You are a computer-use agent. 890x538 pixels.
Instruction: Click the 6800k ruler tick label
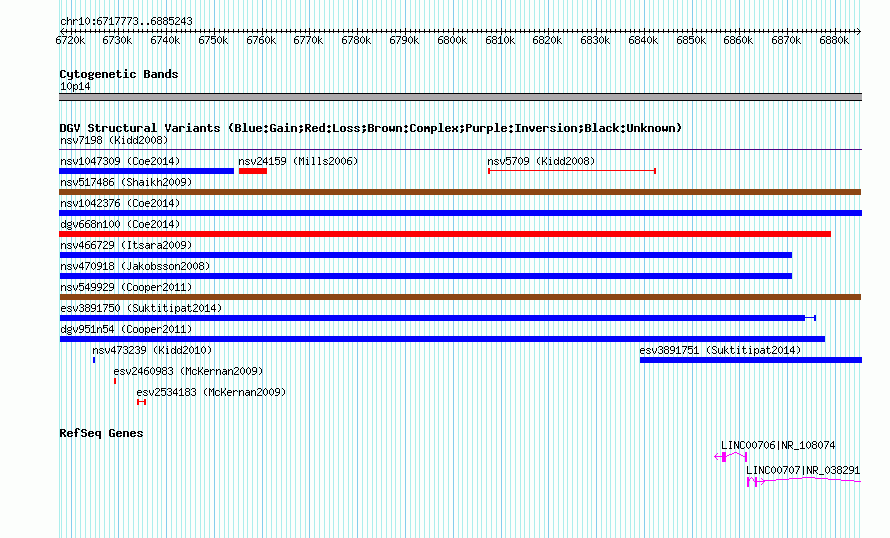[452, 41]
